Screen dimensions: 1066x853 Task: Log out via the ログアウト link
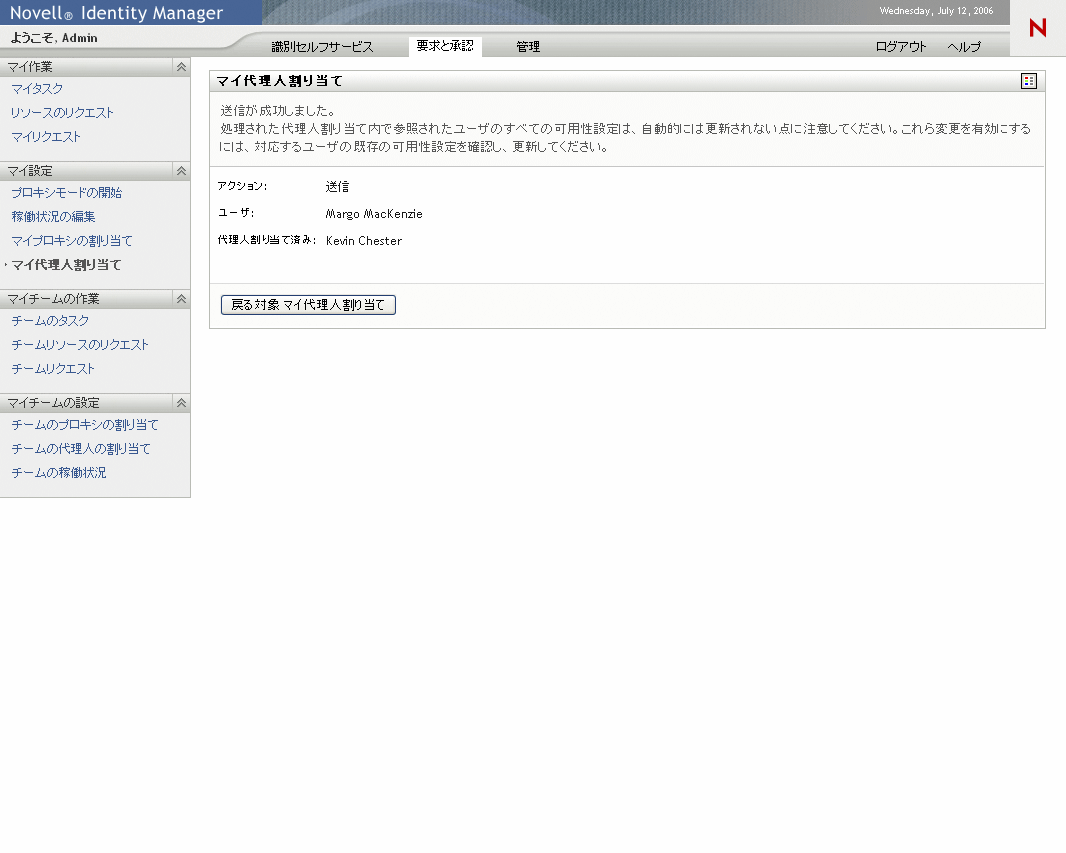pyautogui.click(x=899, y=46)
